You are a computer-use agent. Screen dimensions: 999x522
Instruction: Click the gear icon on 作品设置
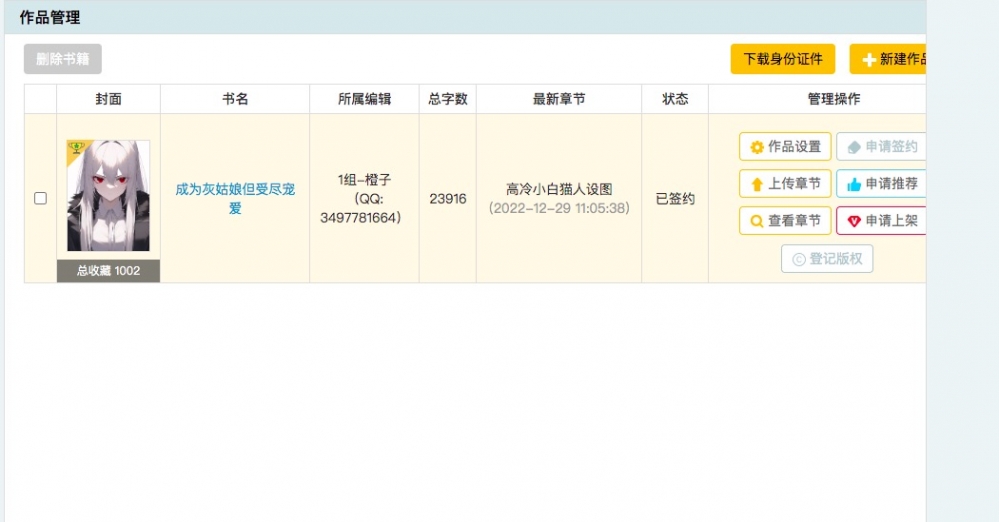click(x=757, y=147)
